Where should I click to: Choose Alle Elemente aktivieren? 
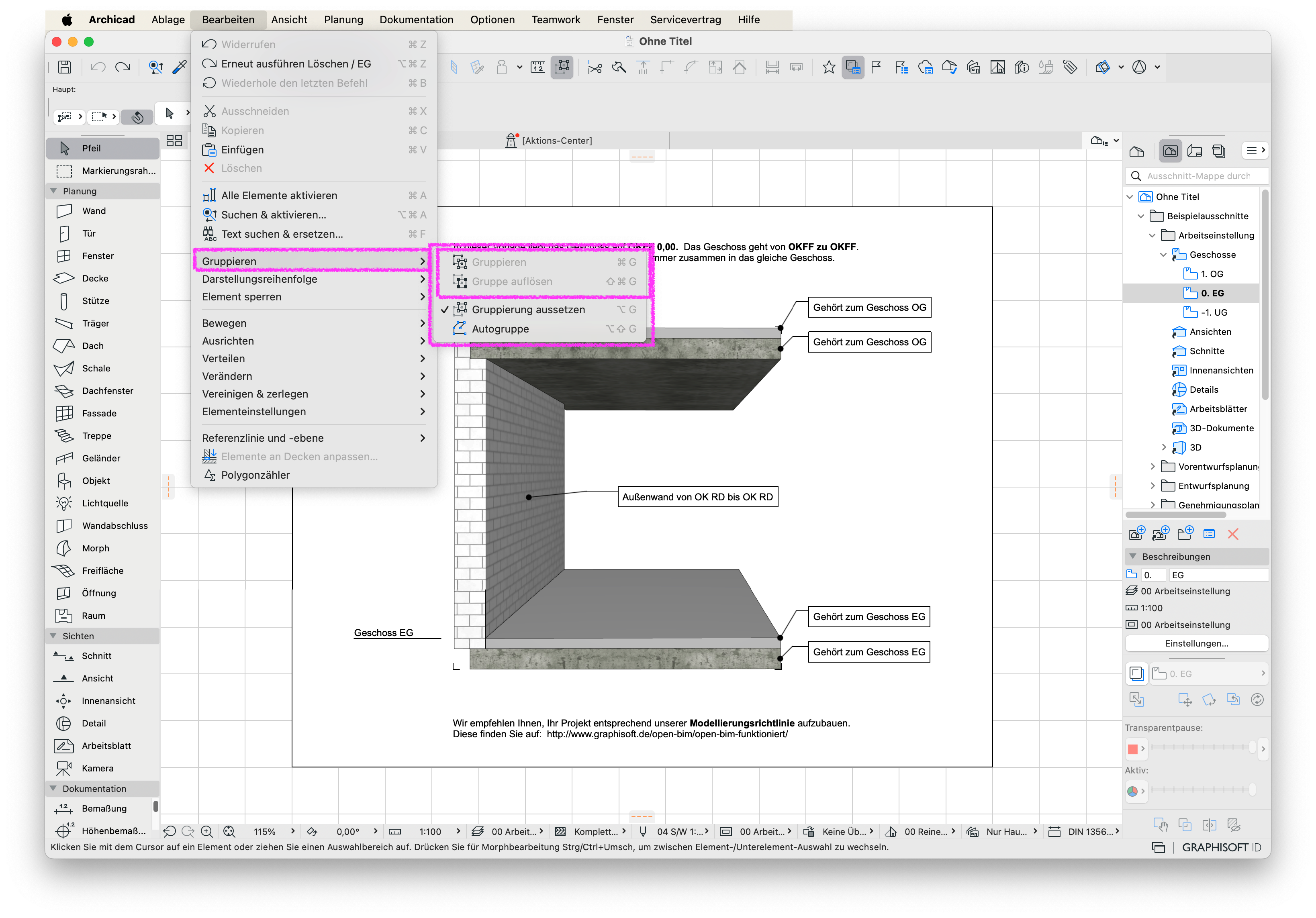[313, 196]
